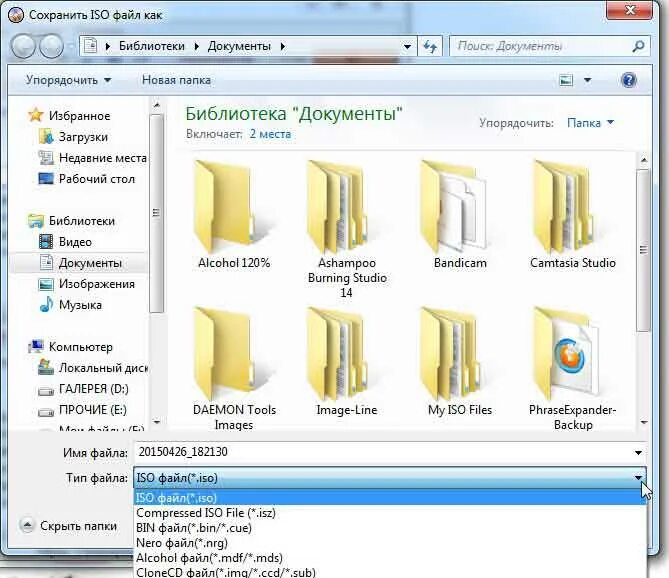Select the ПРОЧИЕ (E:) drive
The width and height of the screenshot is (669, 578).
93,410
